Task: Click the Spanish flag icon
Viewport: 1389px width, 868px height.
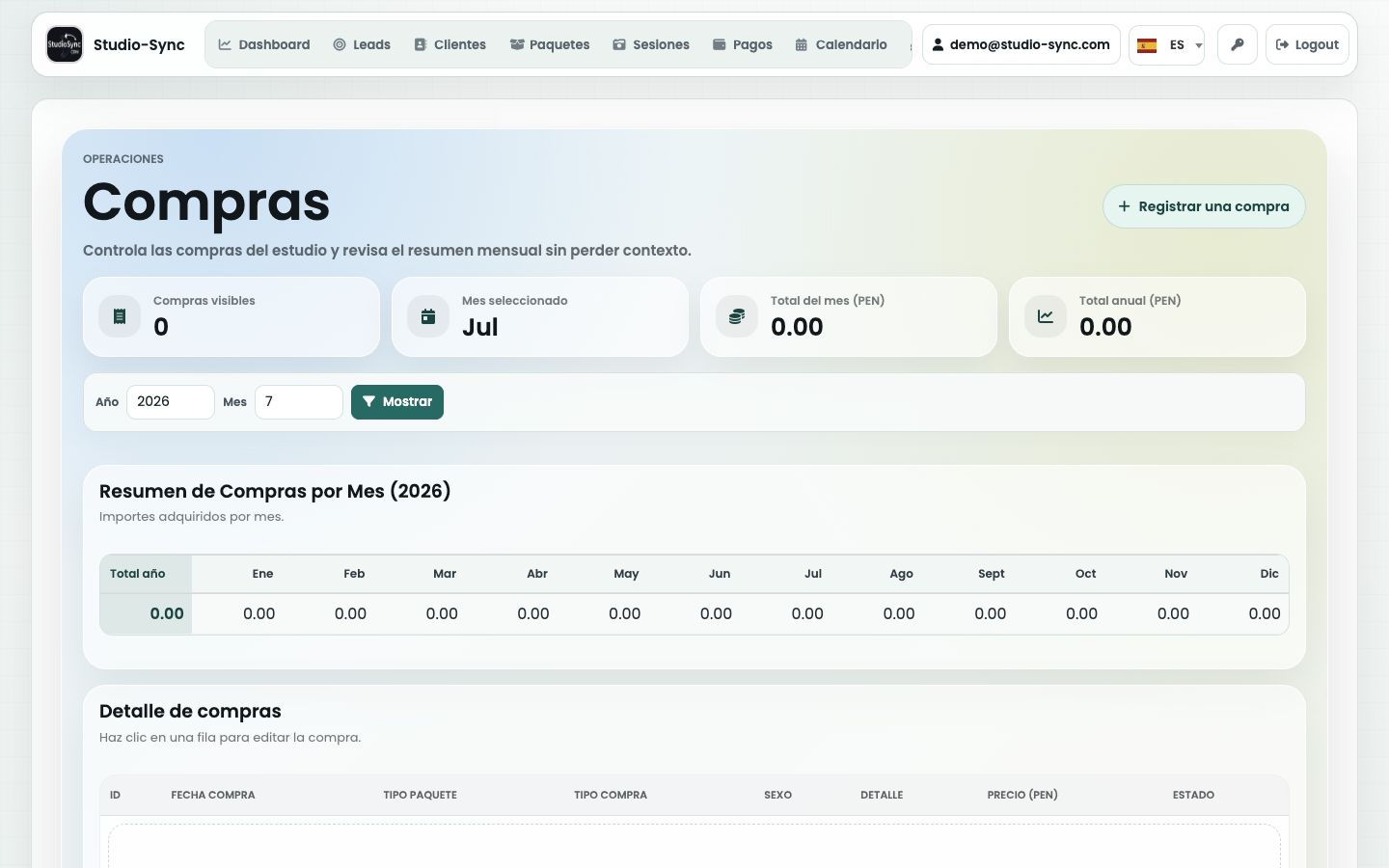Action: 1147,45
